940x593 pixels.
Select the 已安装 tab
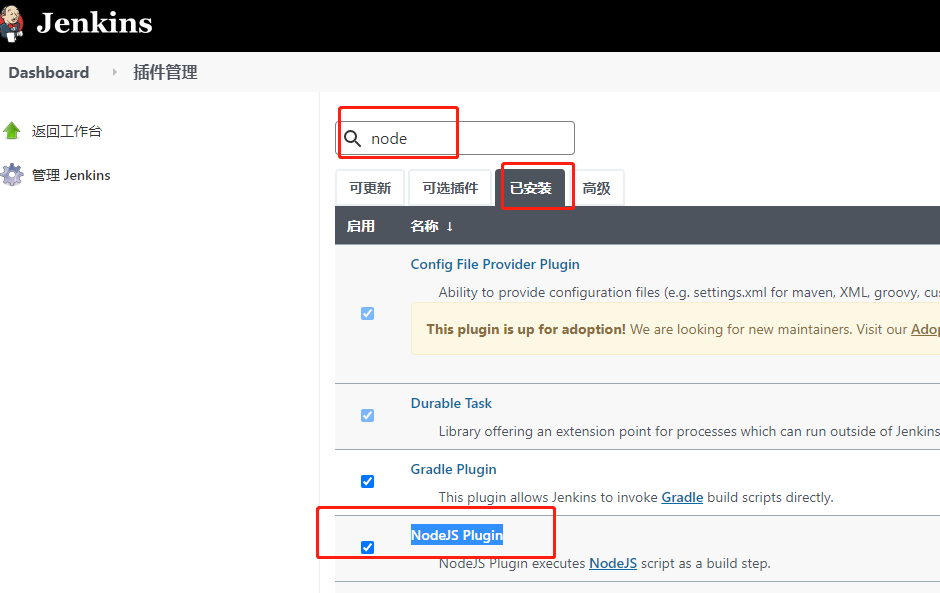(531, 188)
